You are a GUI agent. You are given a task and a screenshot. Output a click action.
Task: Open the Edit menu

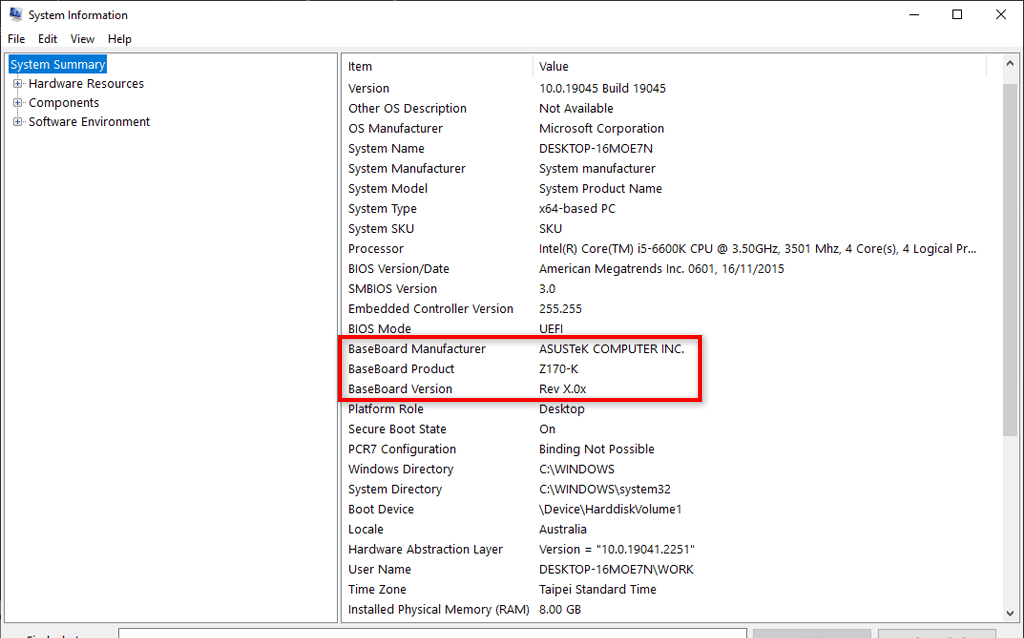[x=48, y=39]
